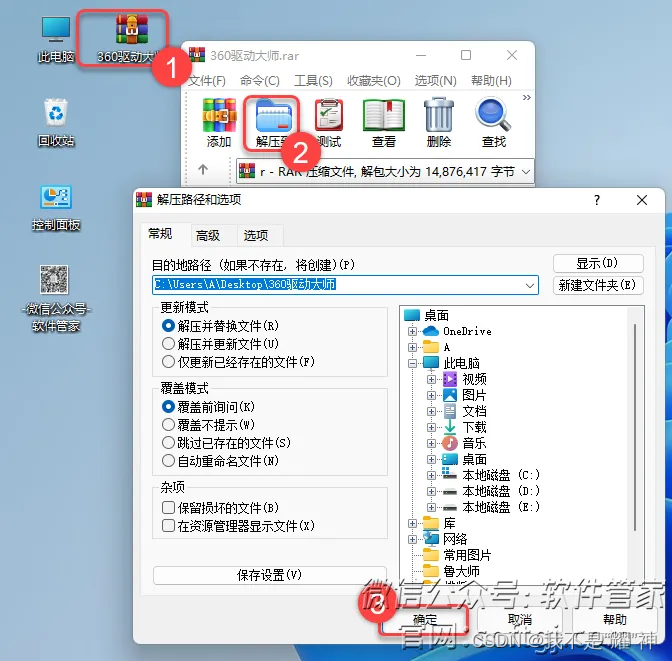Image resolution: width=672 pixels, height=661 pixels.
Task: Expand the 本地磁盘 (C:) tree node
Action: (431, 475)
